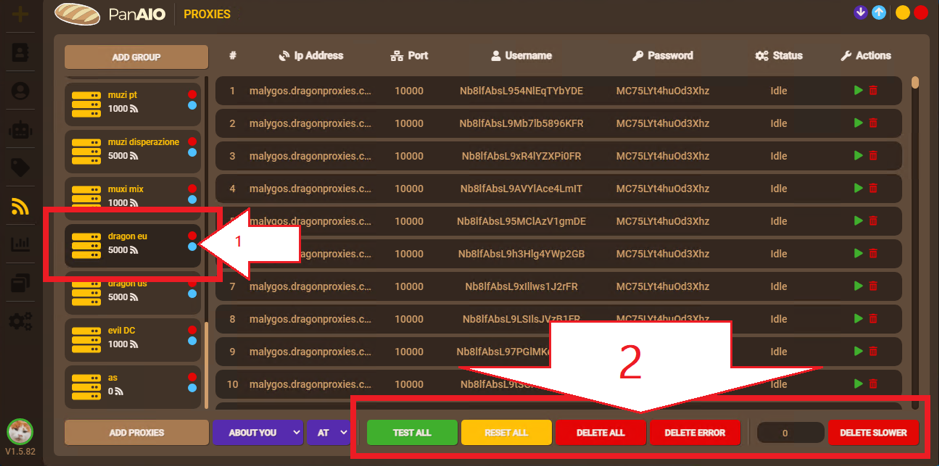Click blue dot on muzi disperazione group
The height and width of the screenshot is (466, 939).
(x=192, y=153)
